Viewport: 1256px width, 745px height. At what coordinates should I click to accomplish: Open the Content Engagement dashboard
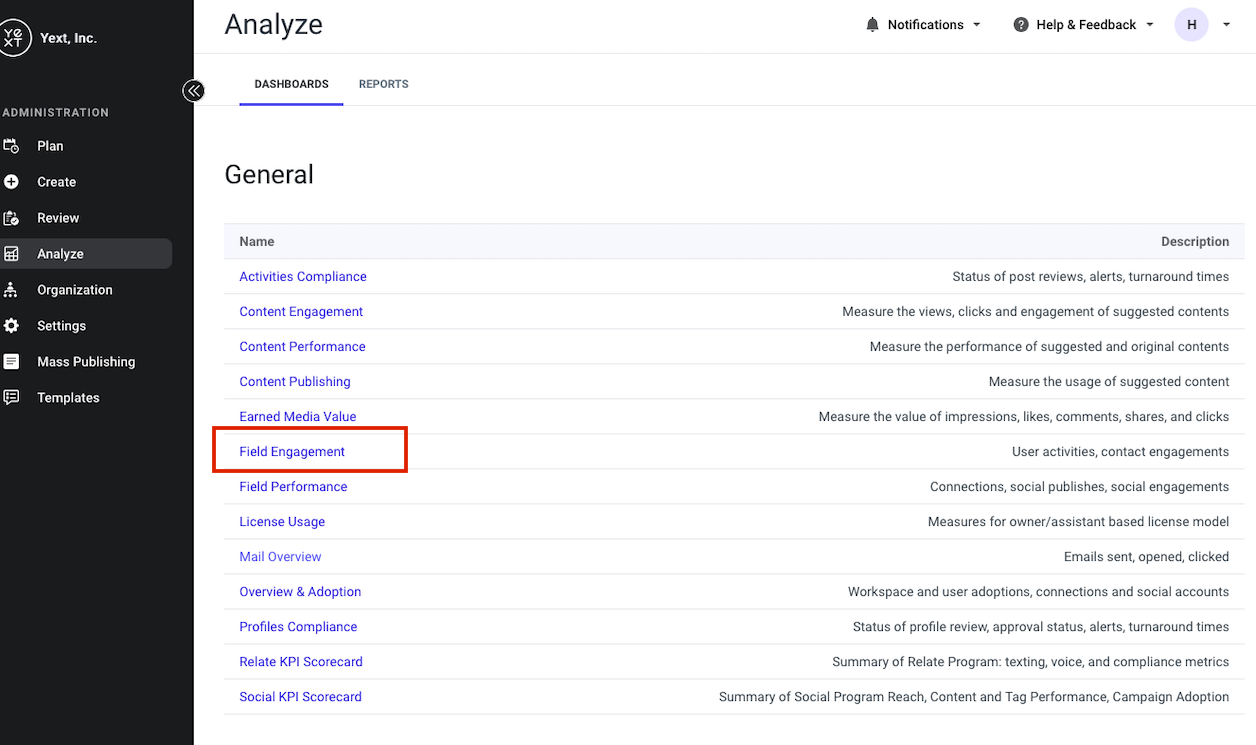click(301, 312)
